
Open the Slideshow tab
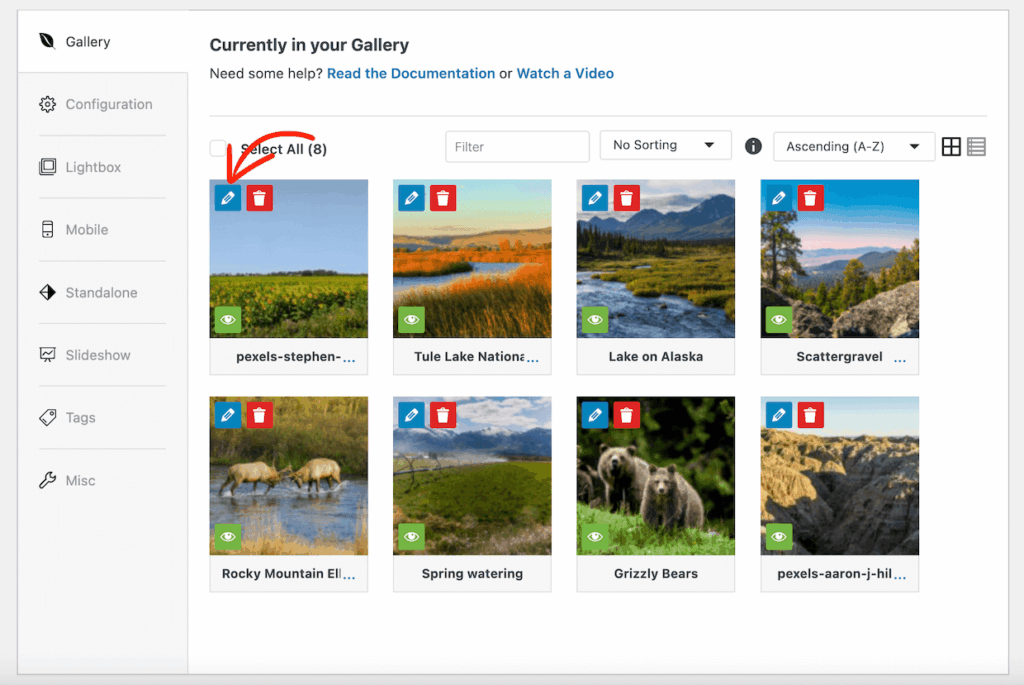pyautogui.click(x=98, y=355)
